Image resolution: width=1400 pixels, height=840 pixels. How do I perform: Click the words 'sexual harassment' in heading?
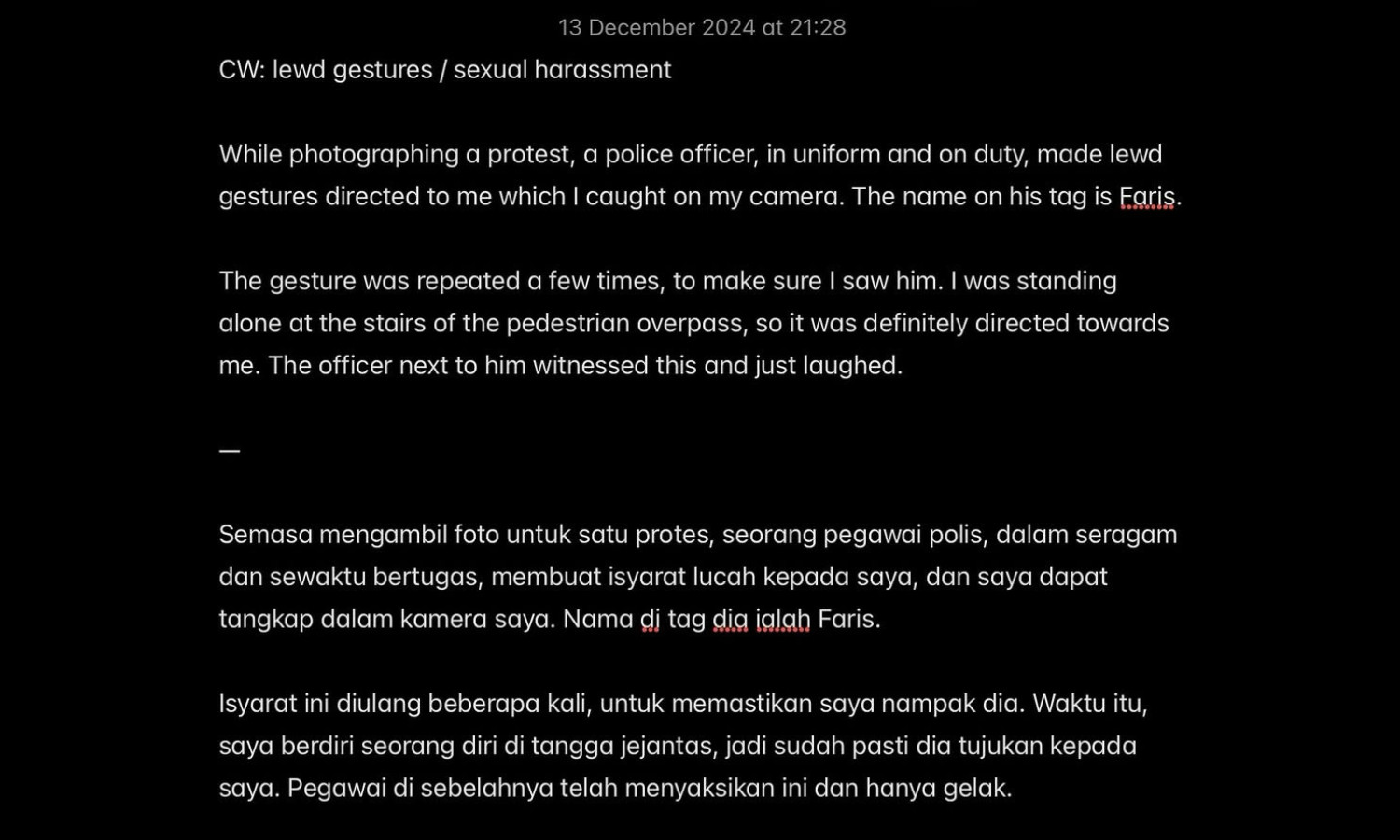(x=562, y=70)
